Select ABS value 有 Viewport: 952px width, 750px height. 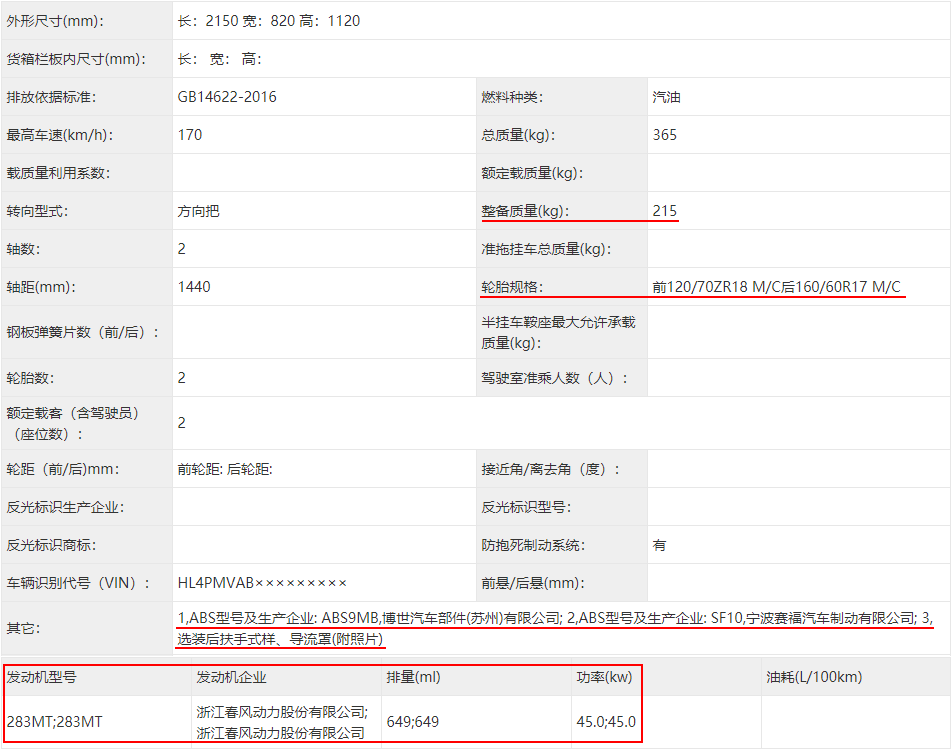(x=659, y=545)
